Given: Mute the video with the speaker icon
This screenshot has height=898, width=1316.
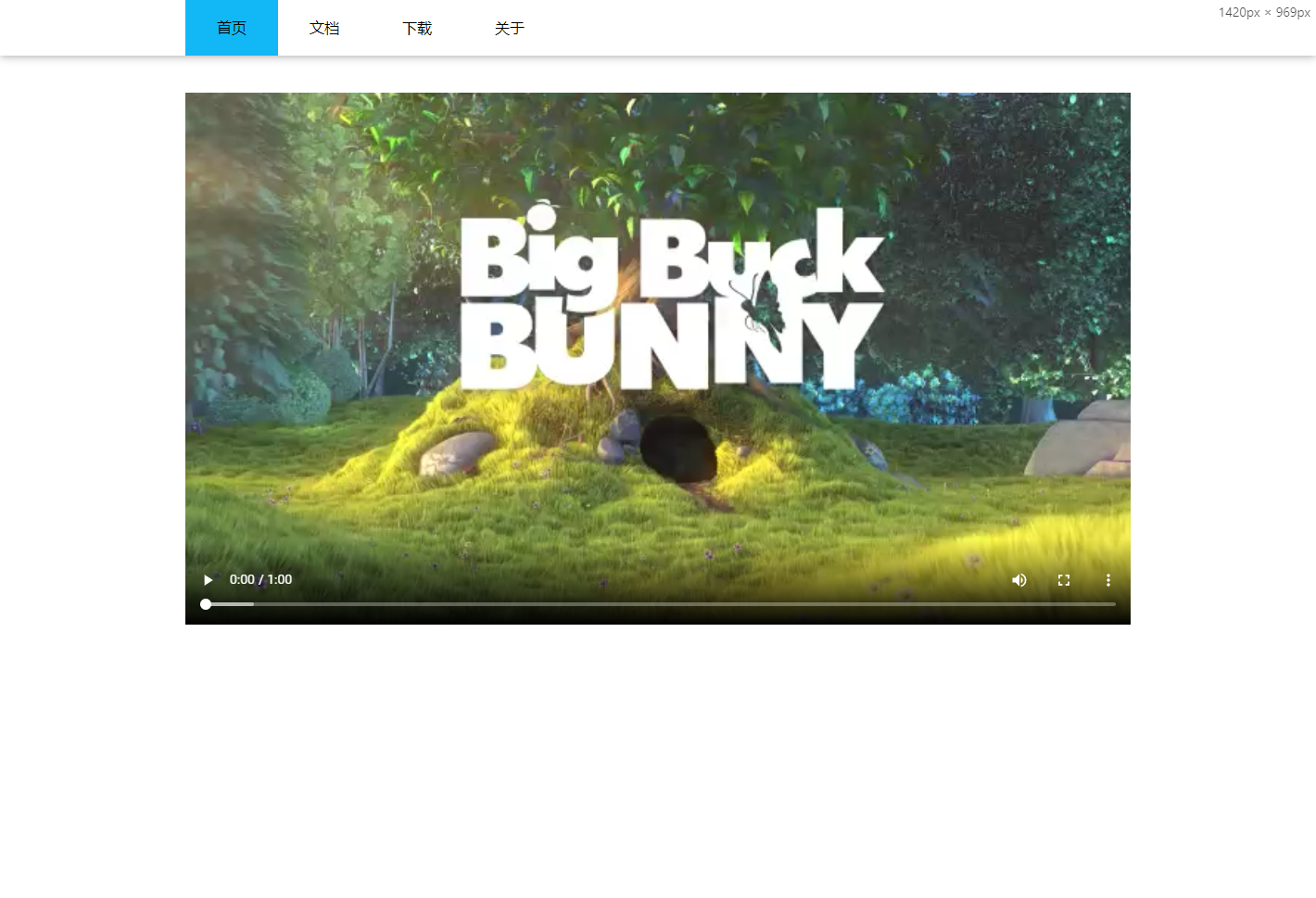Looking at the screenshot, I should click(x=1019, y=580).
